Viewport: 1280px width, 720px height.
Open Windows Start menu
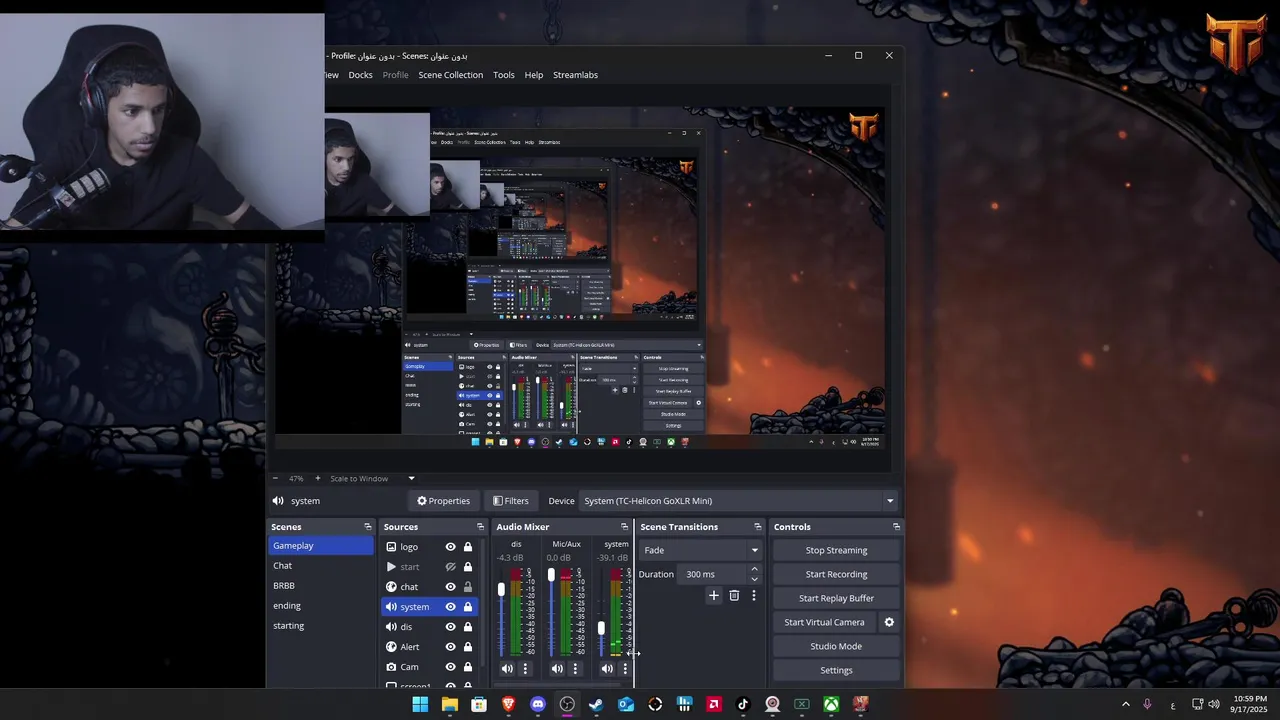[420, 704]
